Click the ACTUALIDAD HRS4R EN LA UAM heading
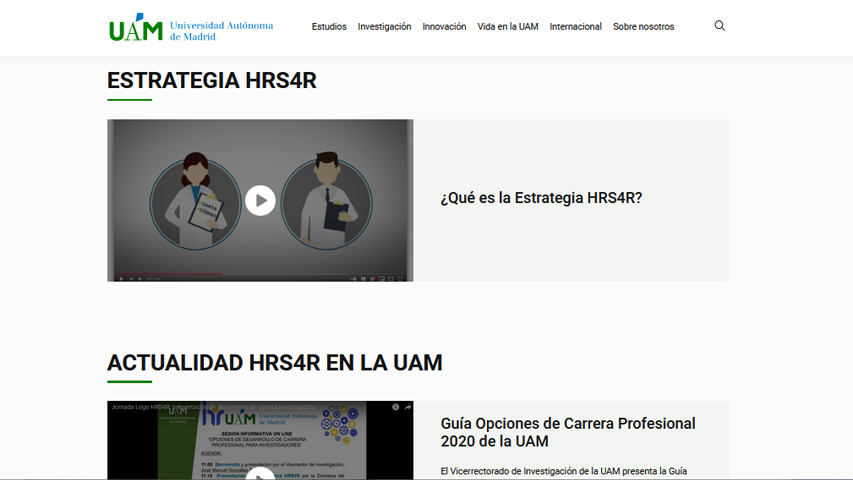853x480 pixels. pyautogui.click(x=275, y=363)
